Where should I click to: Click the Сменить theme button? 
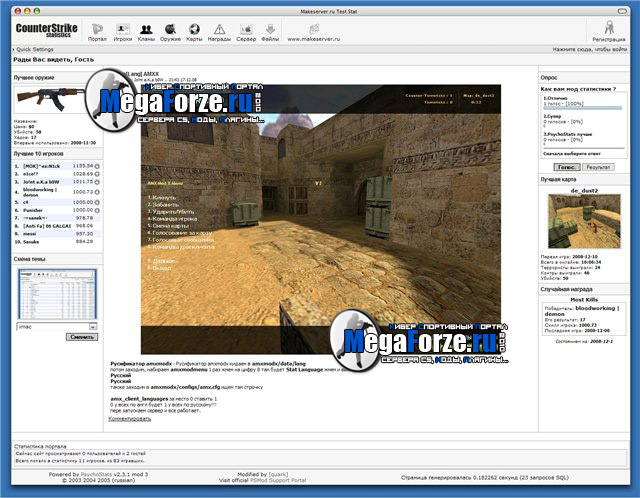pyautogui.click(x=82, y=337)
